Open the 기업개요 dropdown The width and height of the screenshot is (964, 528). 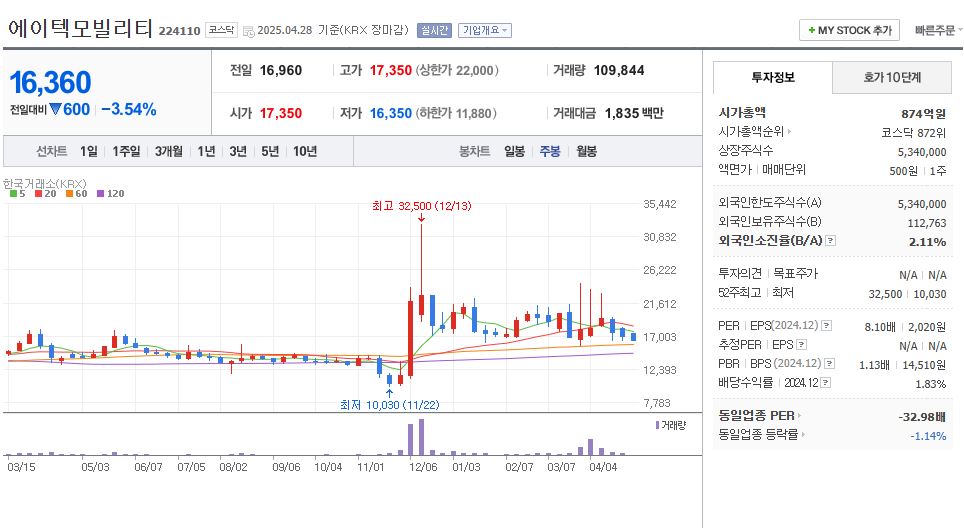484,30
